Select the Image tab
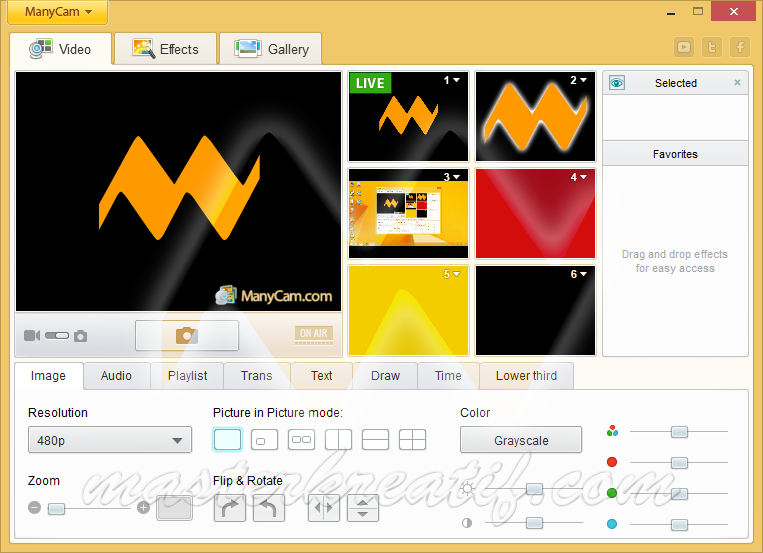 (48, 376)
